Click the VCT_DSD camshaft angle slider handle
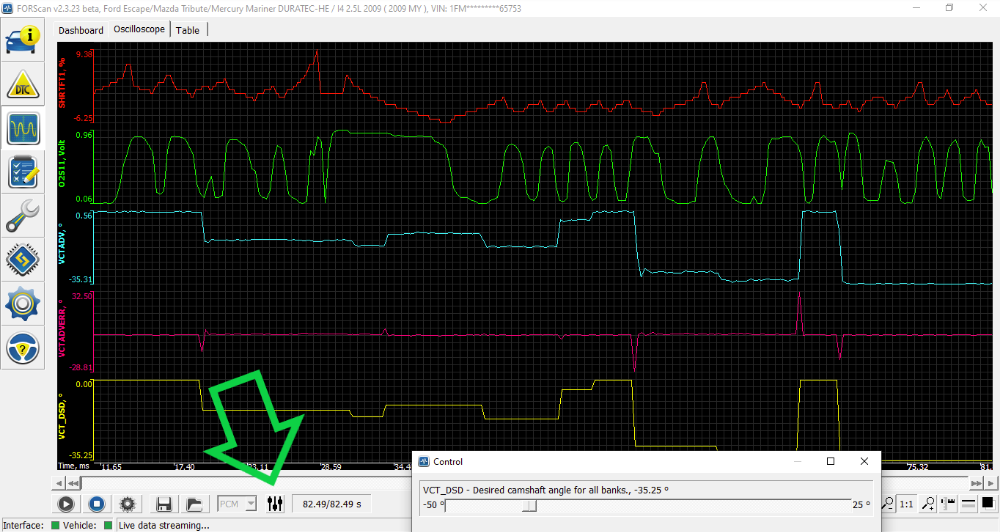The width and height of the screenshot is (1000, 532). [530, 505]
